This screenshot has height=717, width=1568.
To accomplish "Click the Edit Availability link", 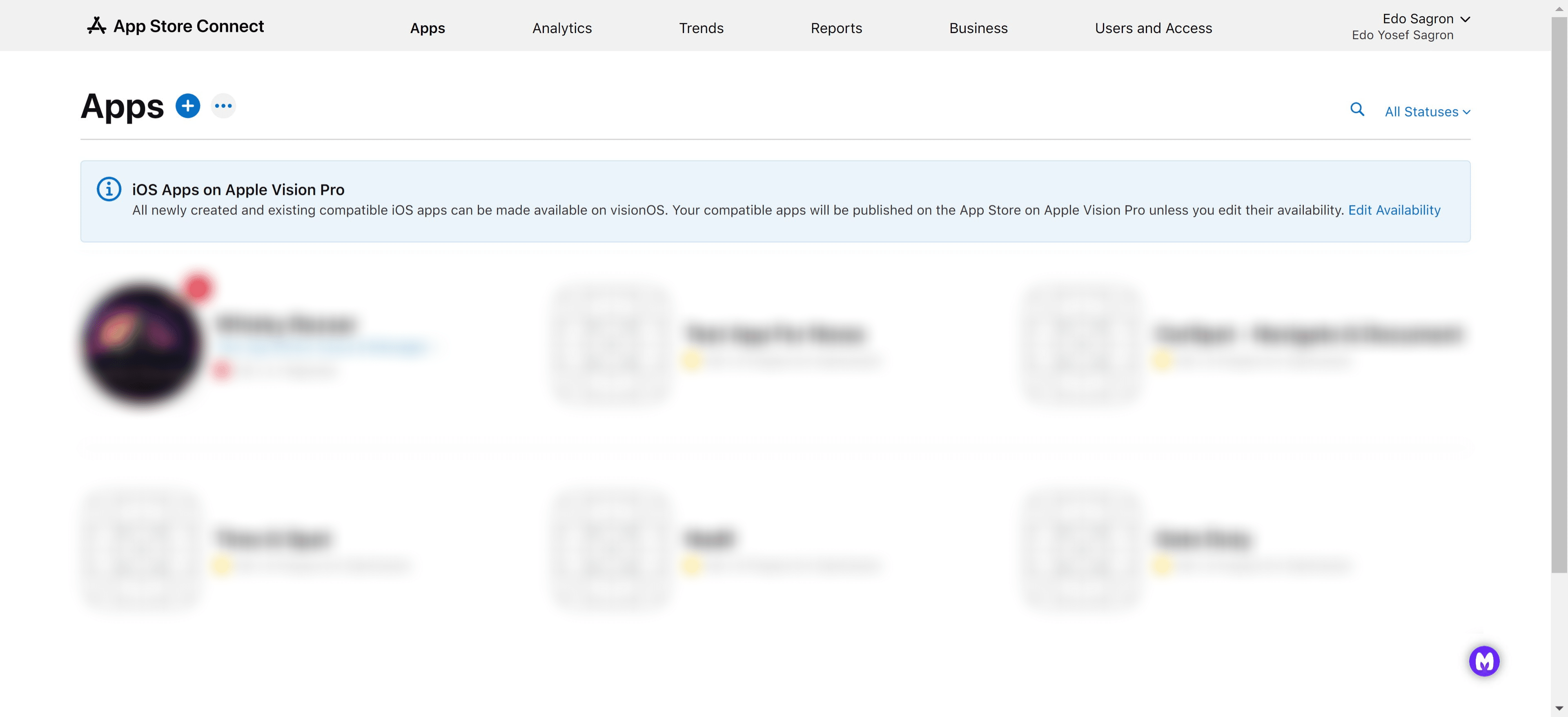I will pyautogui.click(x=1394, y=210).
